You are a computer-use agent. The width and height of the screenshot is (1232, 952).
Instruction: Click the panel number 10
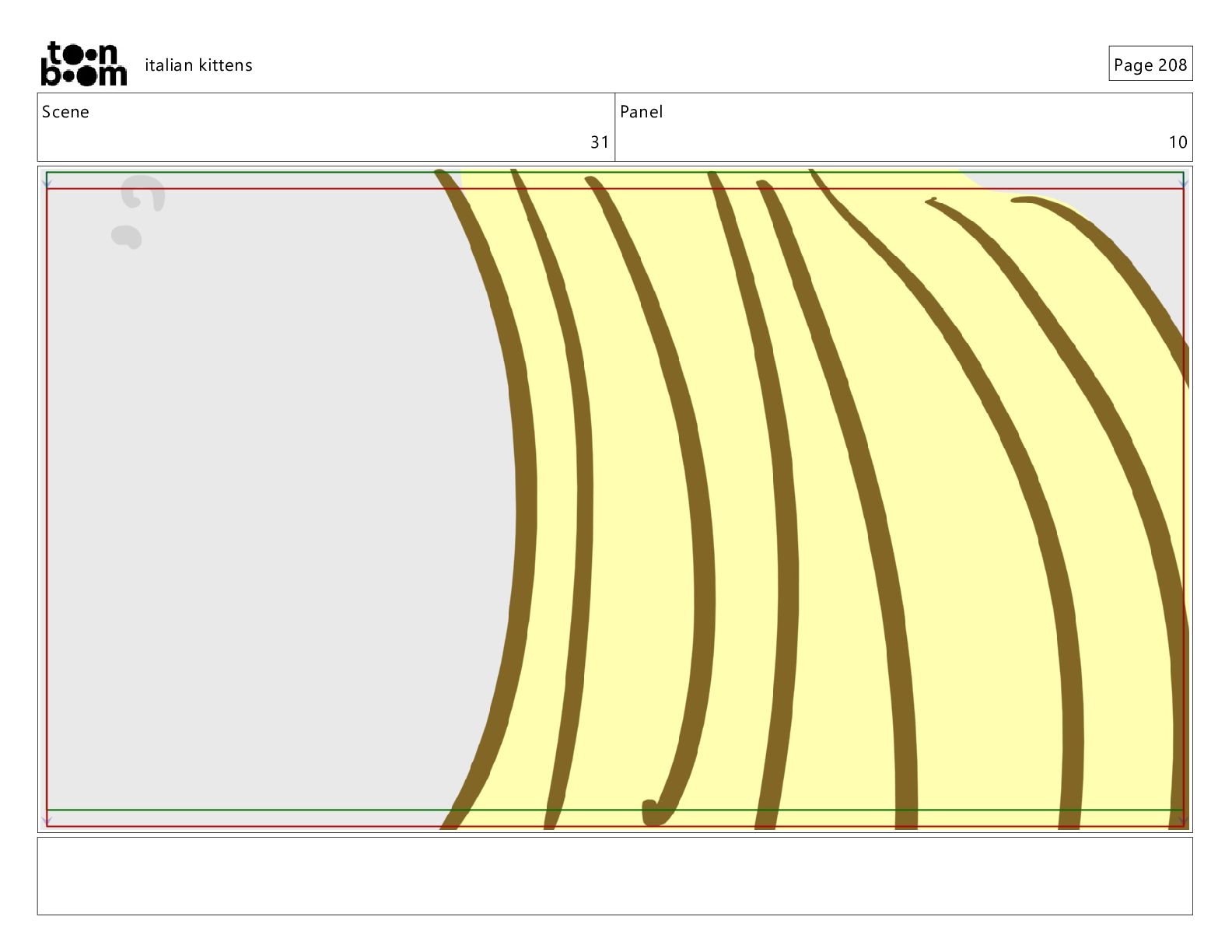click(1178, 142)
